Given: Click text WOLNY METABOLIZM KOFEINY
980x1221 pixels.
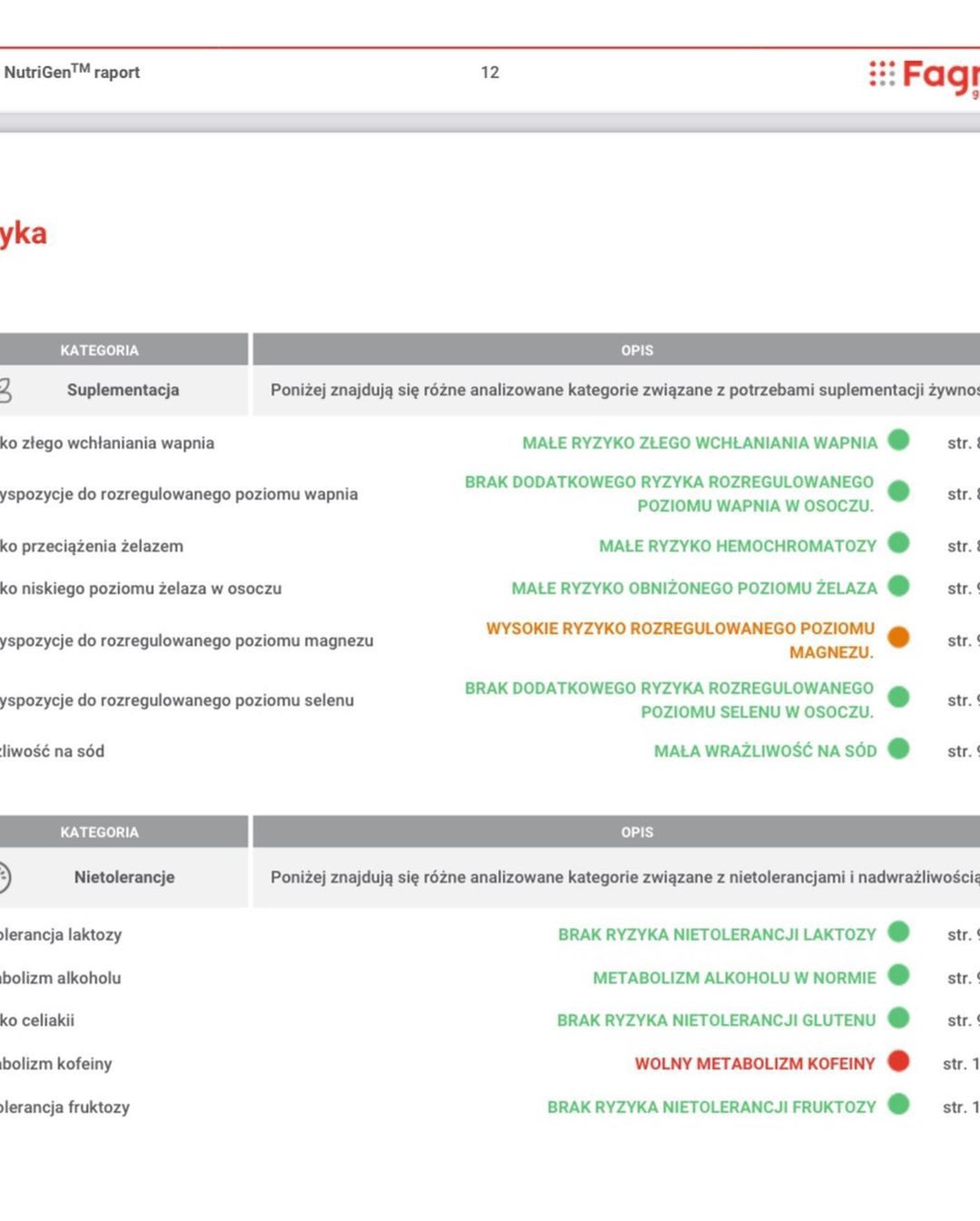Looking at the screenshot, I should click(x=755, y=1064).
